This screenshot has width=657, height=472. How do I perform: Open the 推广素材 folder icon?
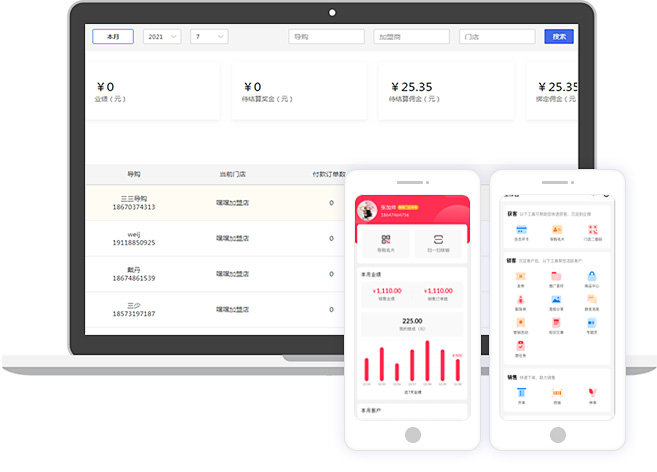556,277
